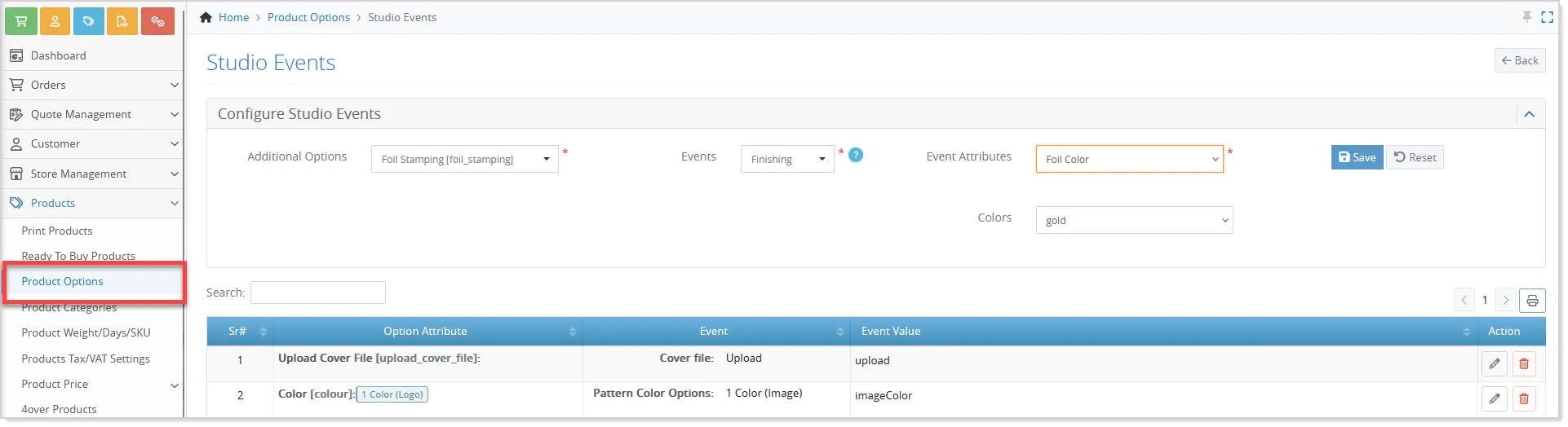Delete the Upload Cover File row

[1524, 364]
